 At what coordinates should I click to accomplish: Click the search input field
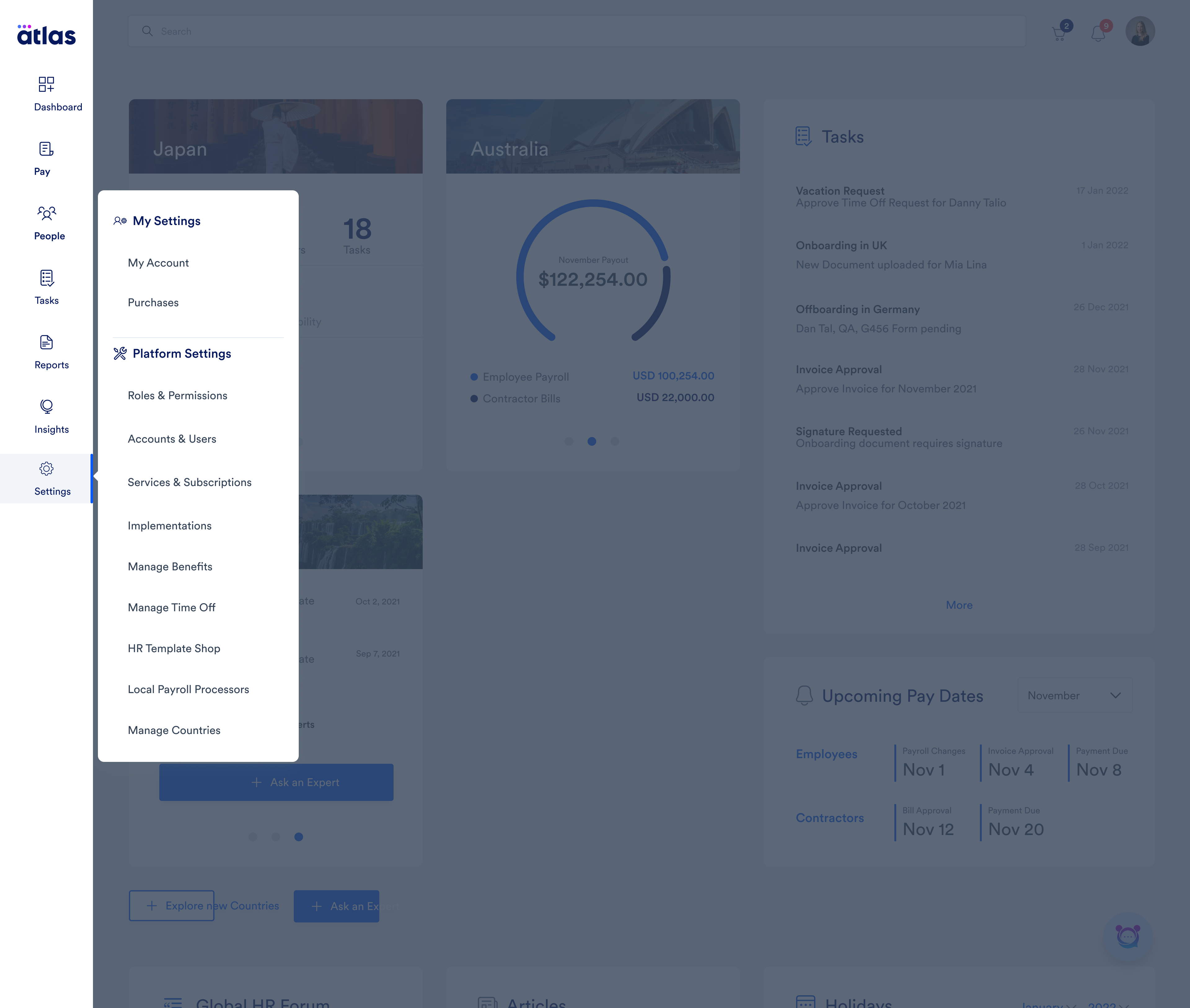click(576, 31)
